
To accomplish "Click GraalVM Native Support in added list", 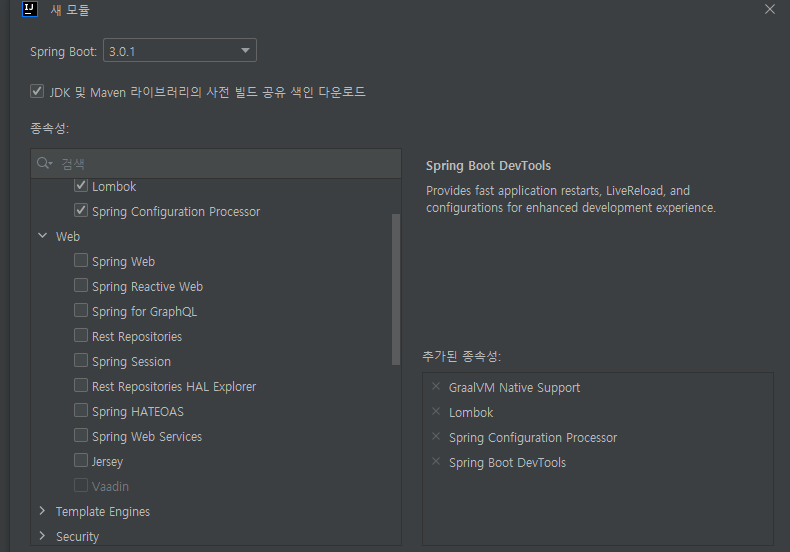I will (514, 387).
